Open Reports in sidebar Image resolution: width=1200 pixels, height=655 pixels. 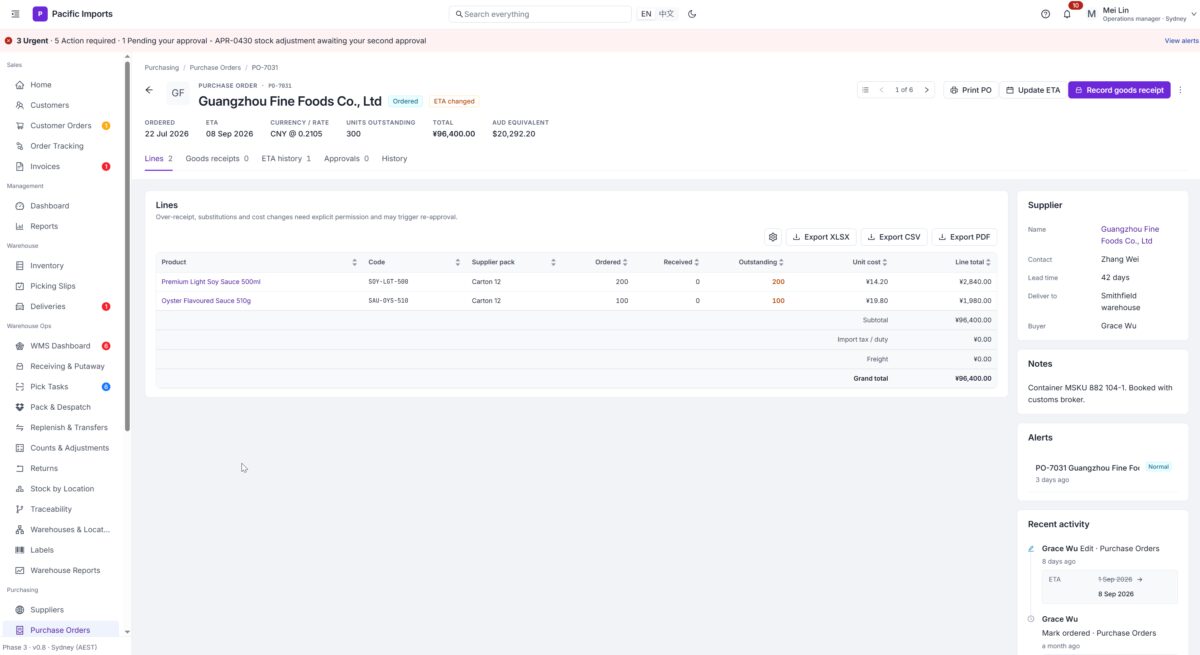60,226
